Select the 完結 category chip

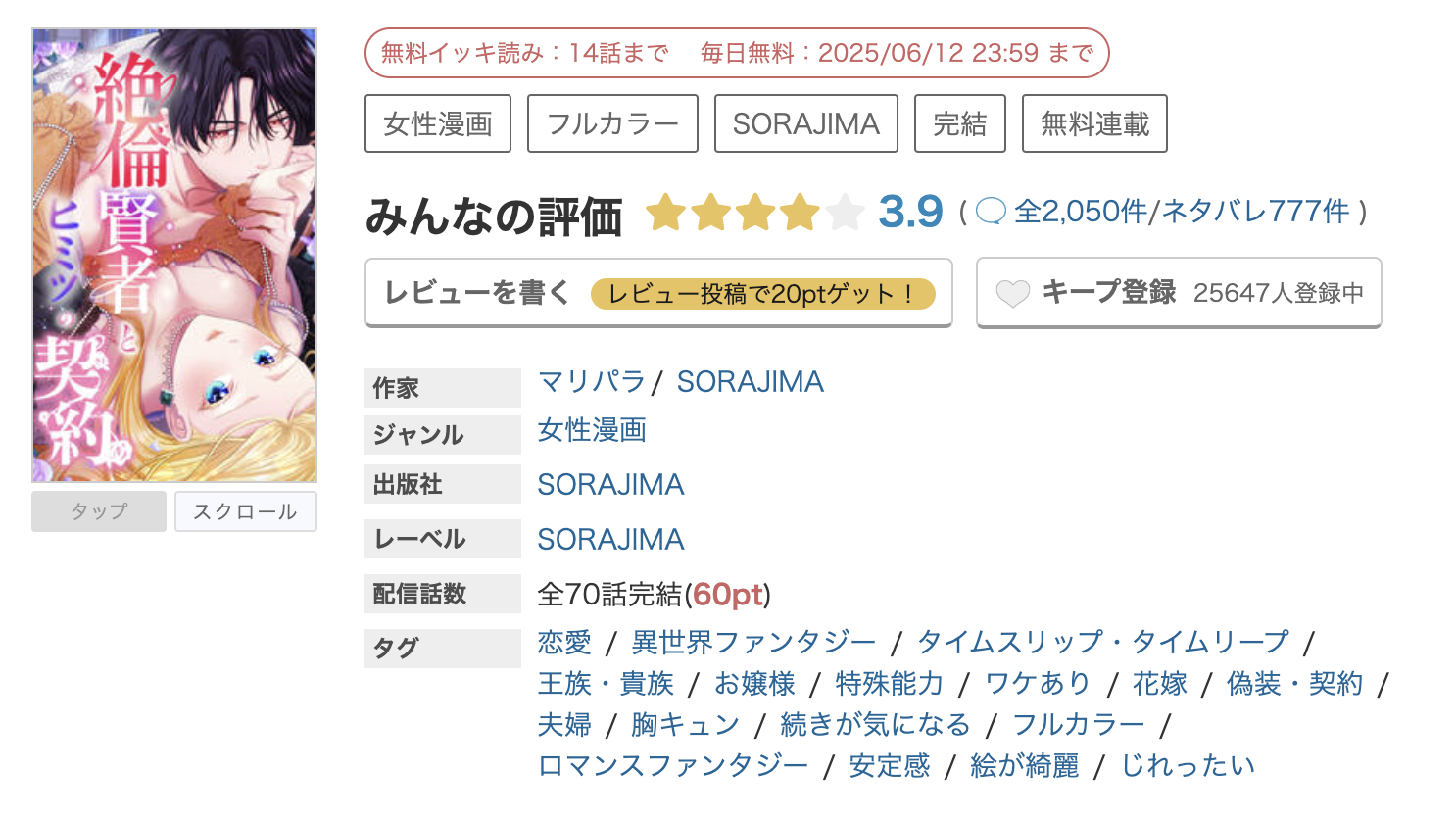[x=959, y=122]
